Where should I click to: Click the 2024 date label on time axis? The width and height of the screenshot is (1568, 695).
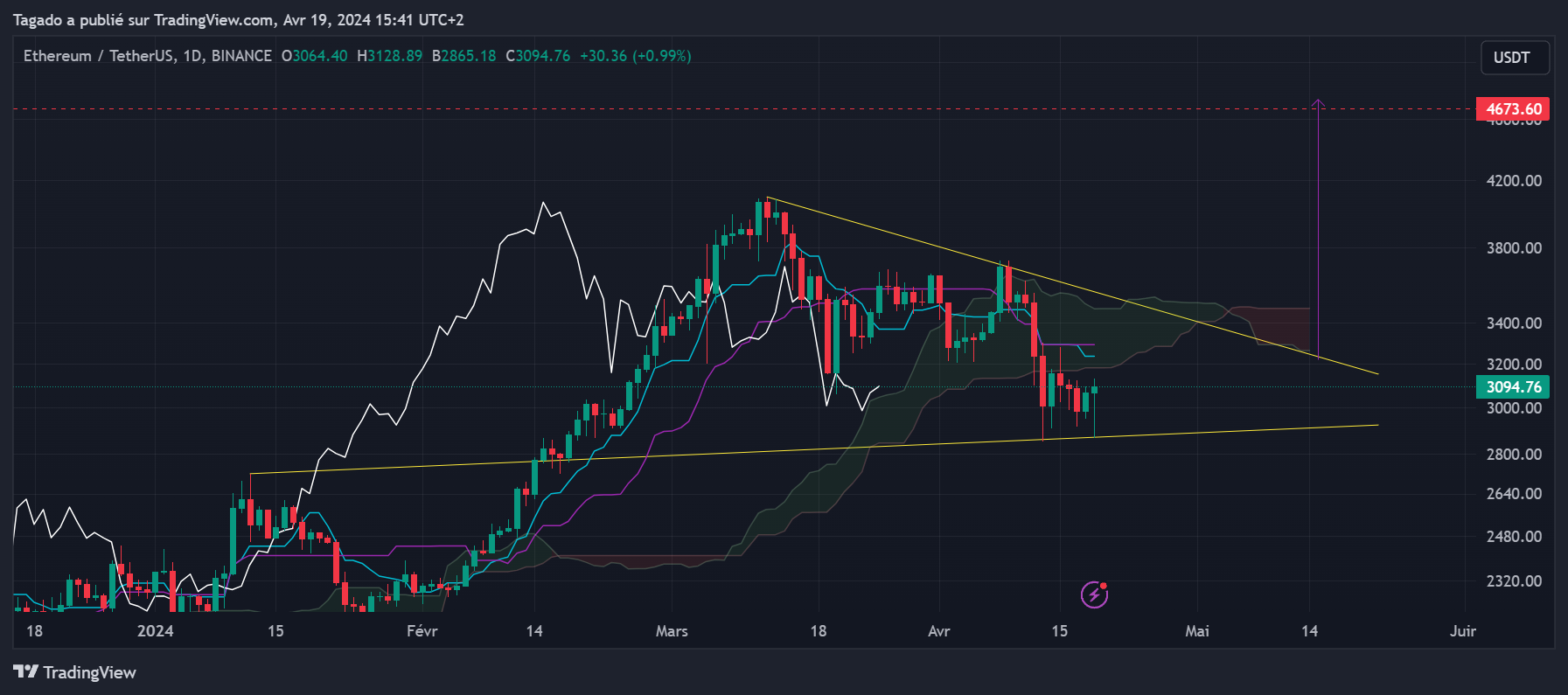[x=156, y=631]
